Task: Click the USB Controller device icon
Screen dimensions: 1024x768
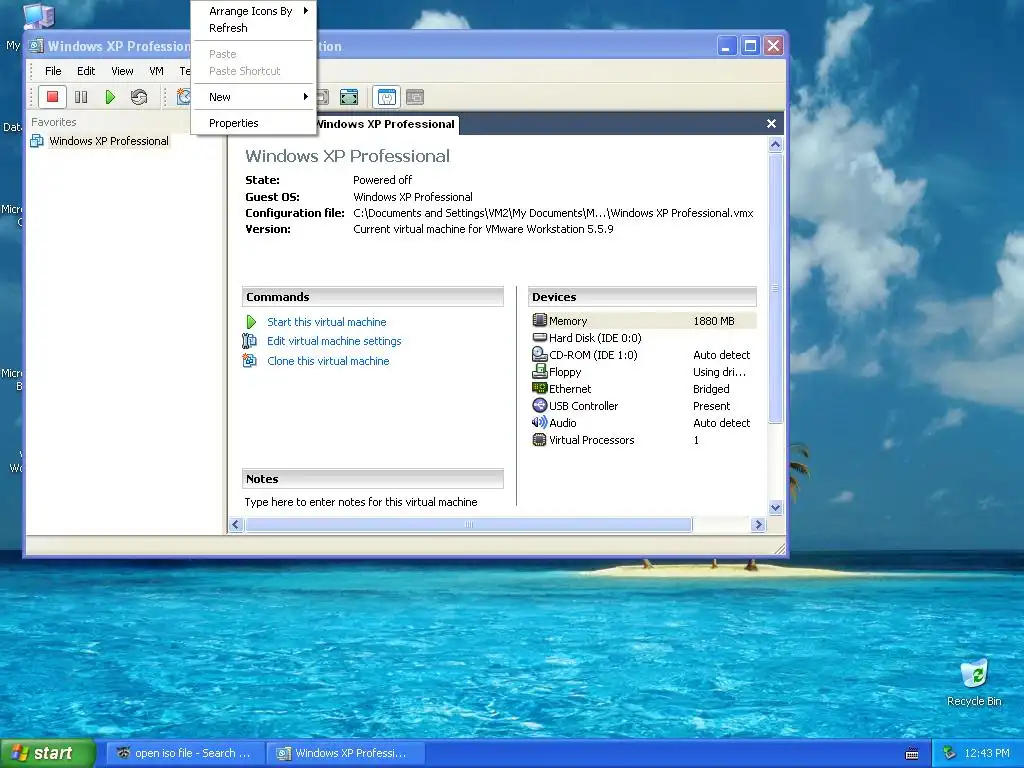Action: point(539,405)
